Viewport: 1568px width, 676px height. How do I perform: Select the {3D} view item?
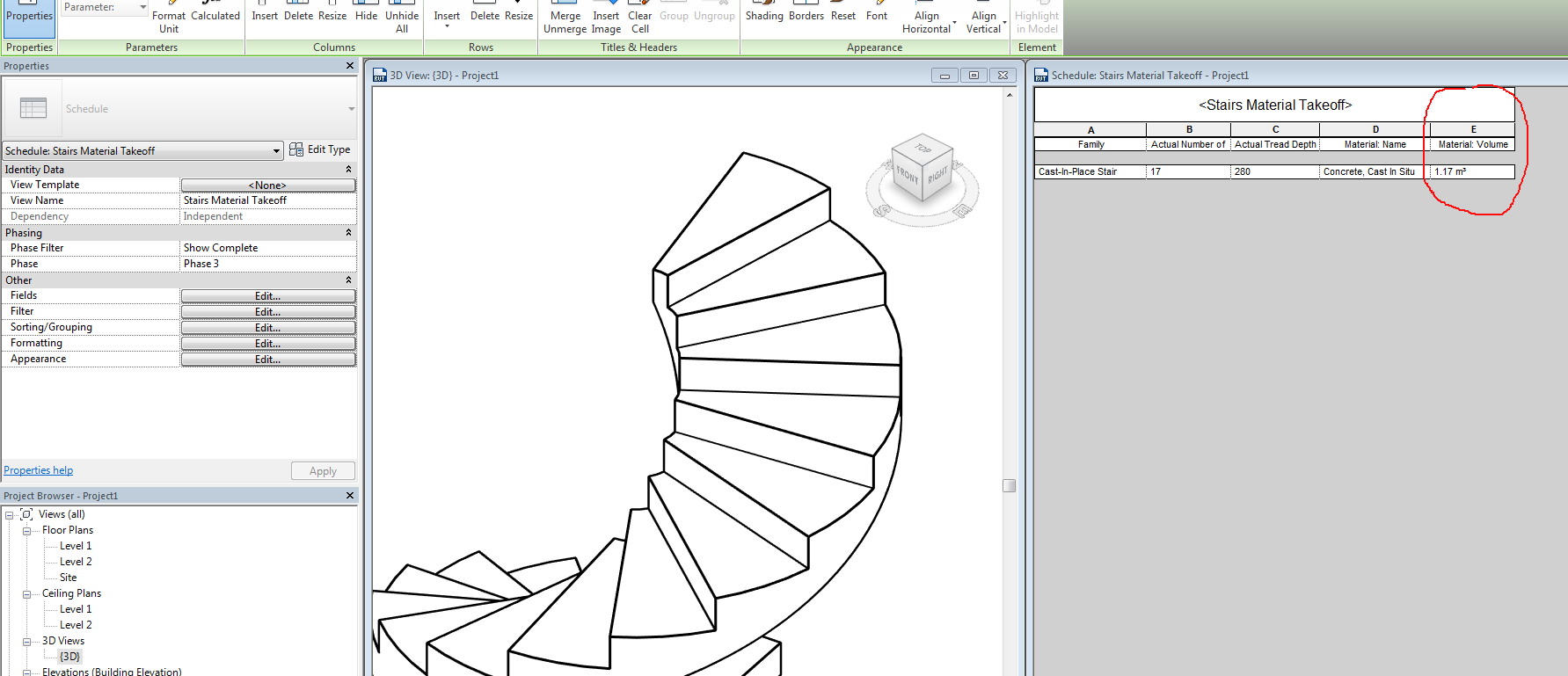[69, 657]
